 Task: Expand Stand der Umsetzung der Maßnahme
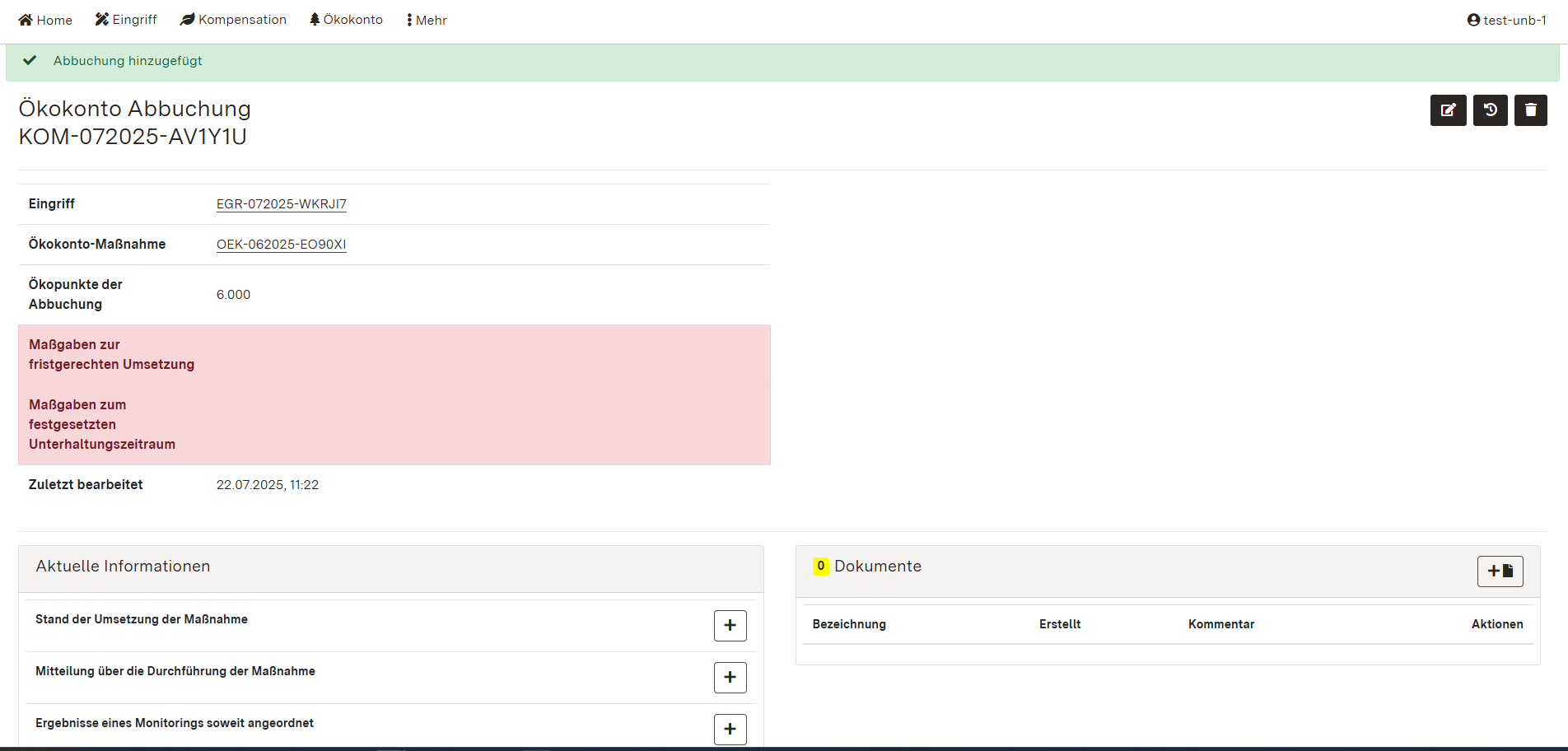pos(729,625)
